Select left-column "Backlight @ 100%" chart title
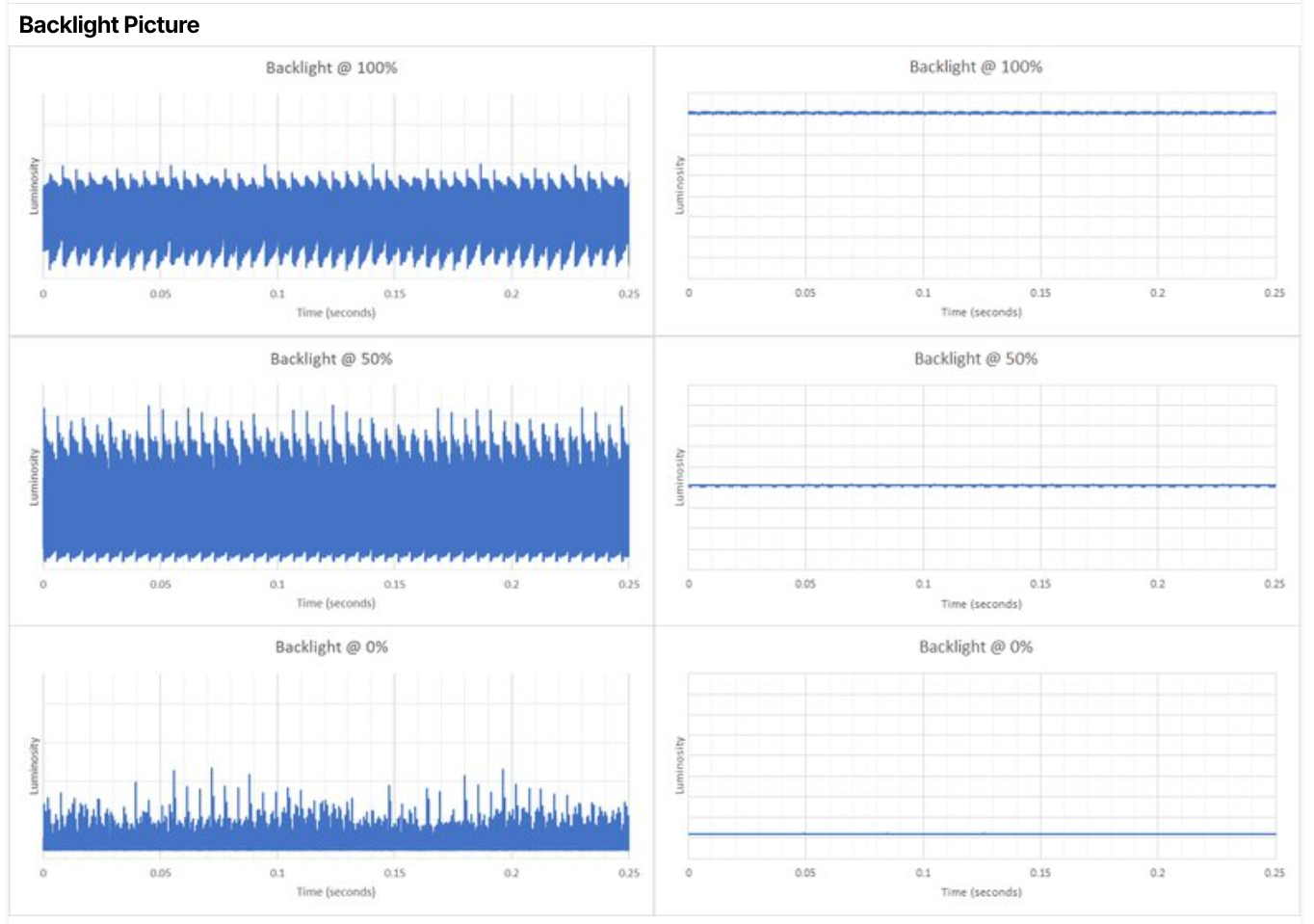This screenshot has height=924, width=1314. [x=331, y=67]
